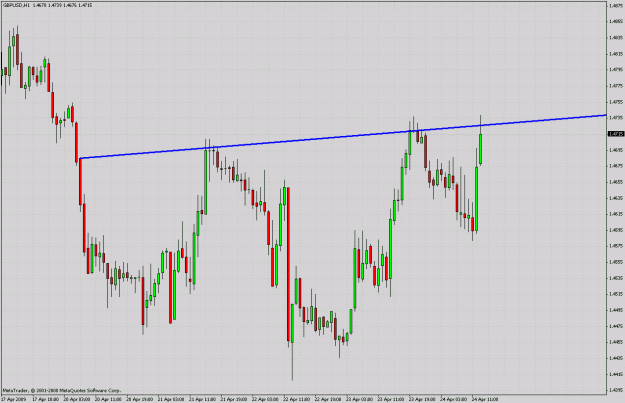
Task: Select the blue trendline on the chart
Action: [x=343, y=137]
